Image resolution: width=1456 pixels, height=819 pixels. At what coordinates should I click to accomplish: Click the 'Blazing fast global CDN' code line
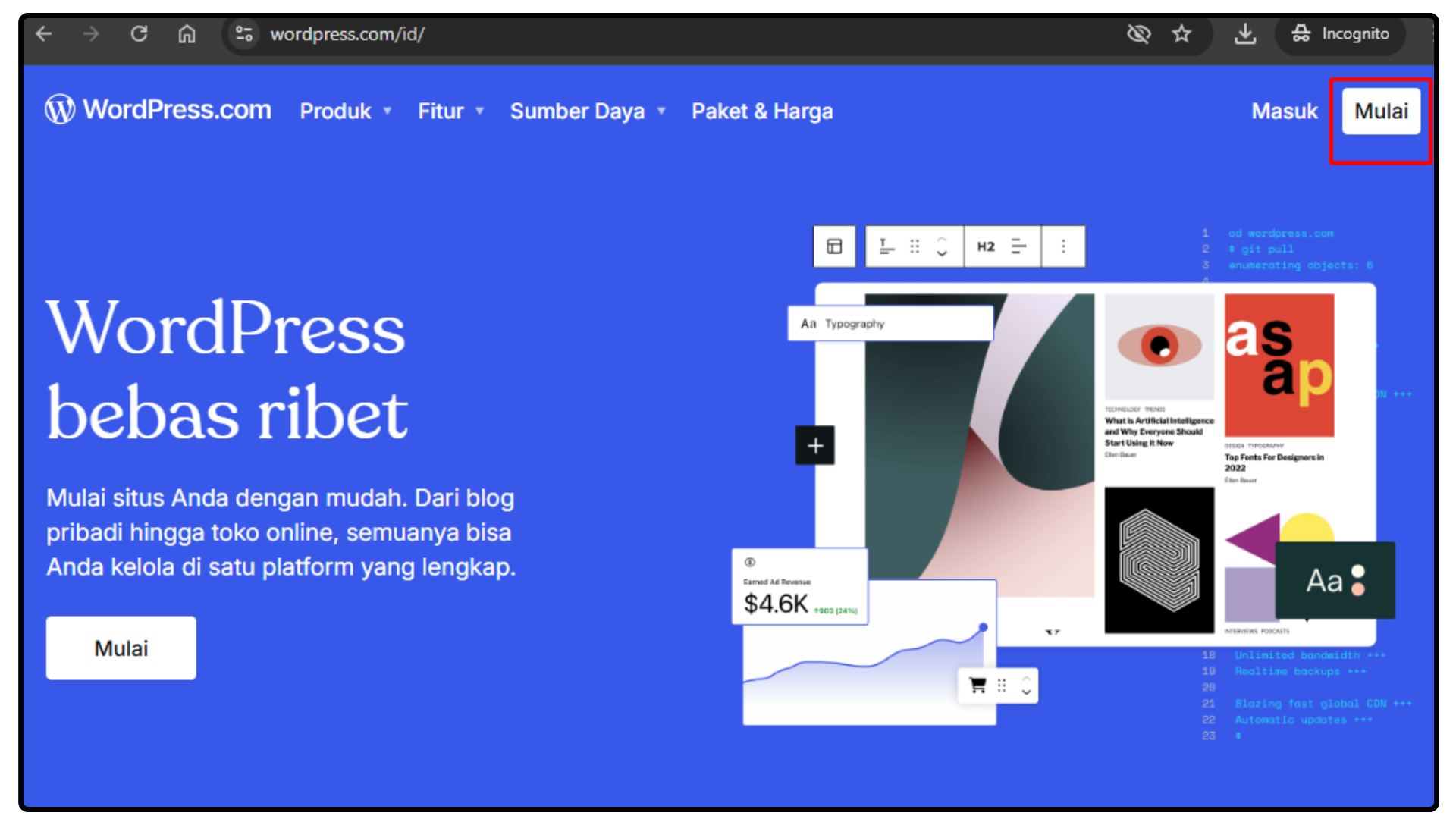point(1323,704)
